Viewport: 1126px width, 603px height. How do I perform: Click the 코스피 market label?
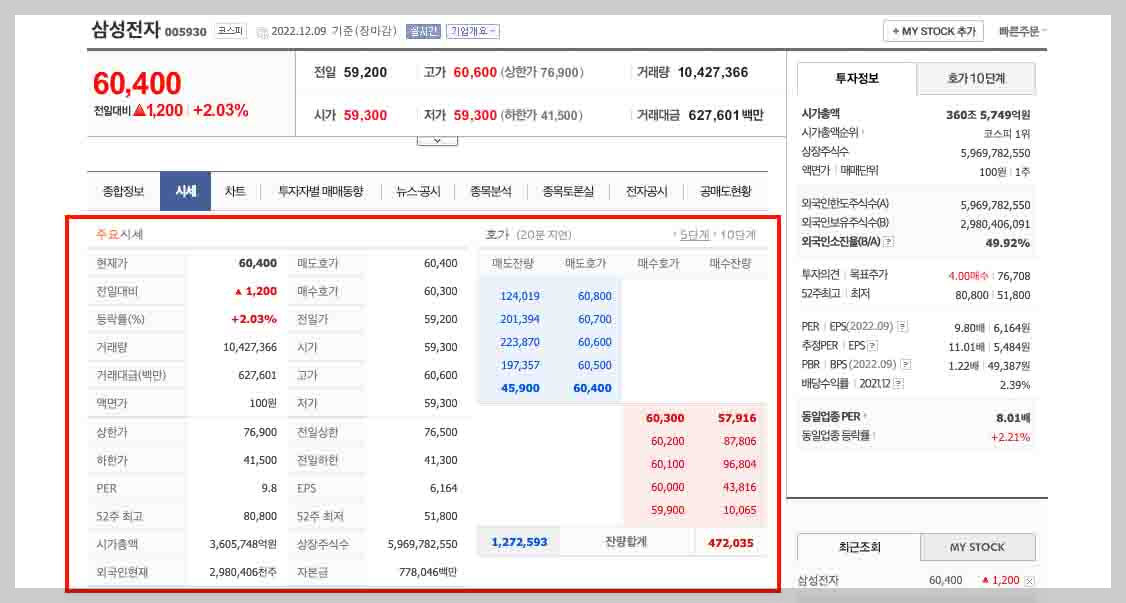(231, 31)
